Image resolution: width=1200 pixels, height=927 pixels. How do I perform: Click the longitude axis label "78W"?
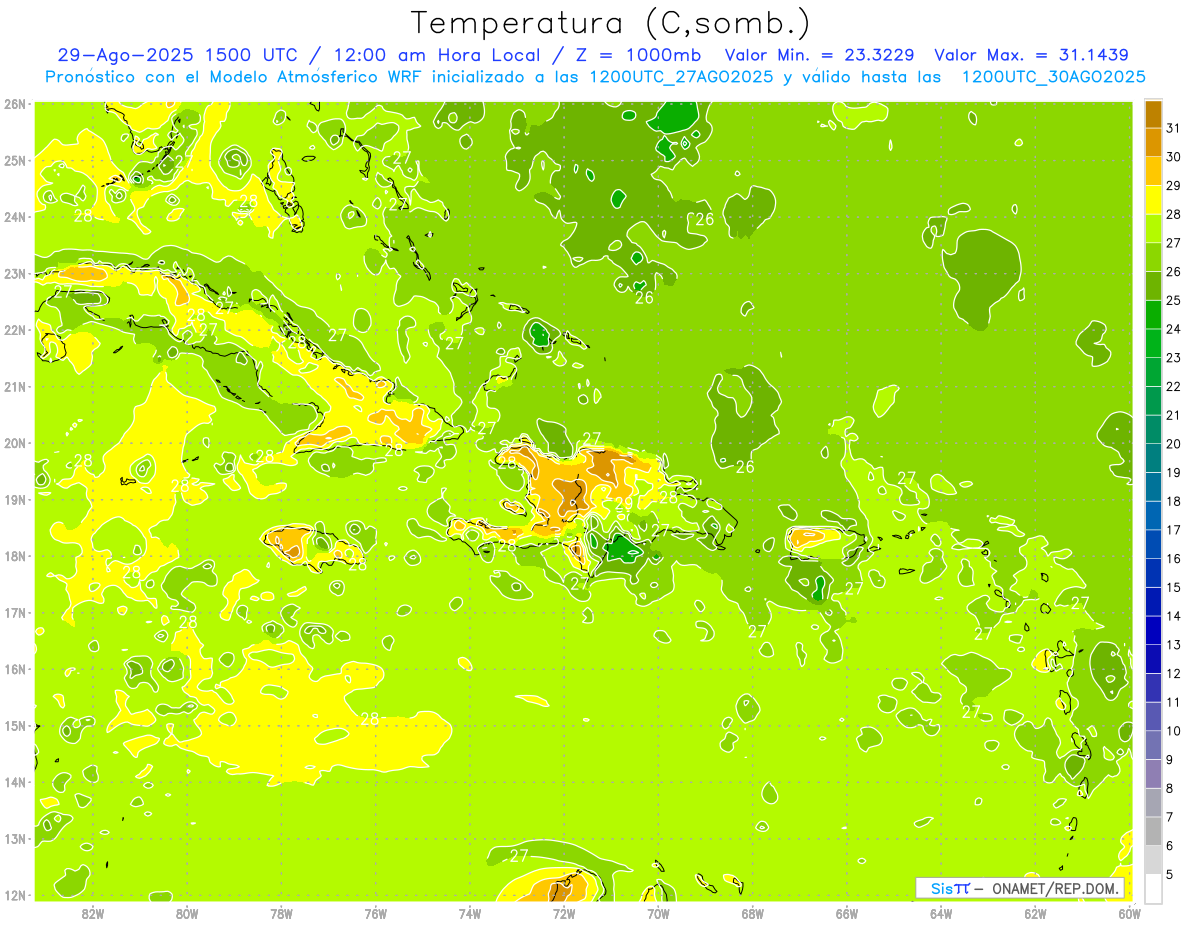[x=281, y=913]
